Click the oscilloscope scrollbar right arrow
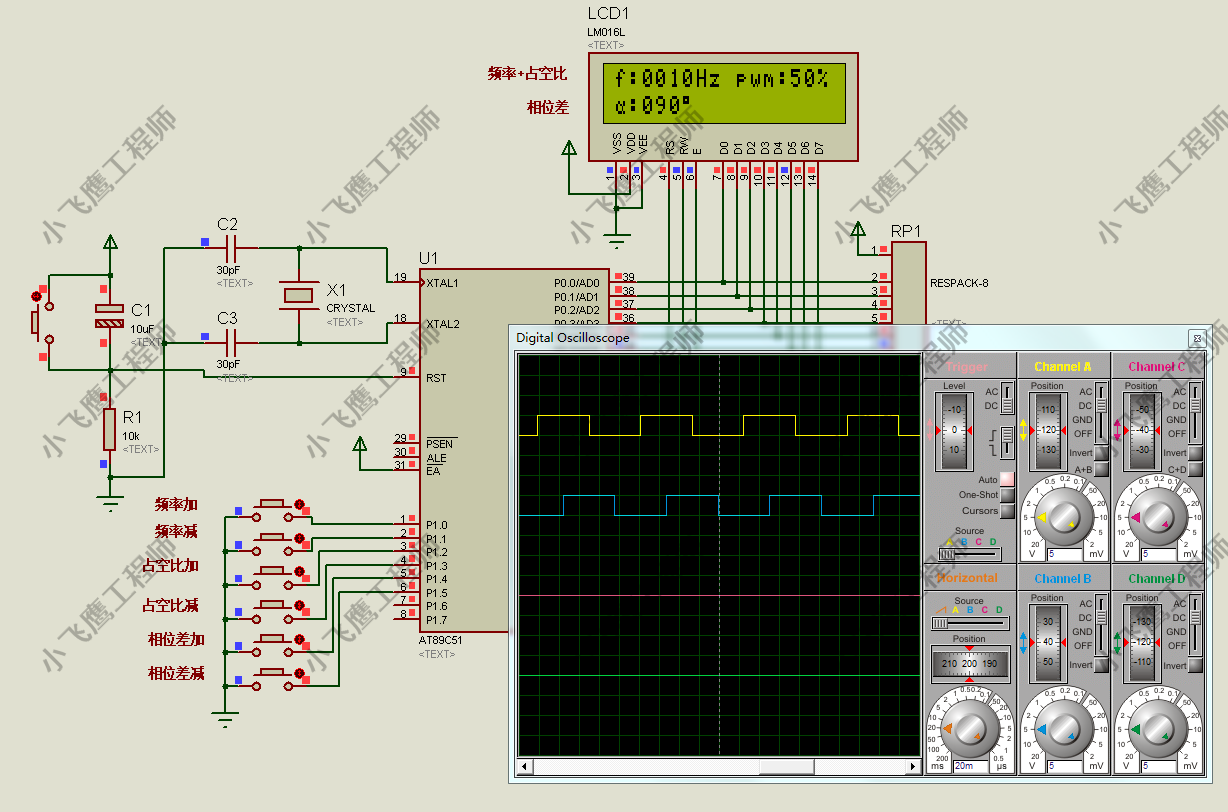Viewport: 1228px width, 812px height. click(912, 767)
